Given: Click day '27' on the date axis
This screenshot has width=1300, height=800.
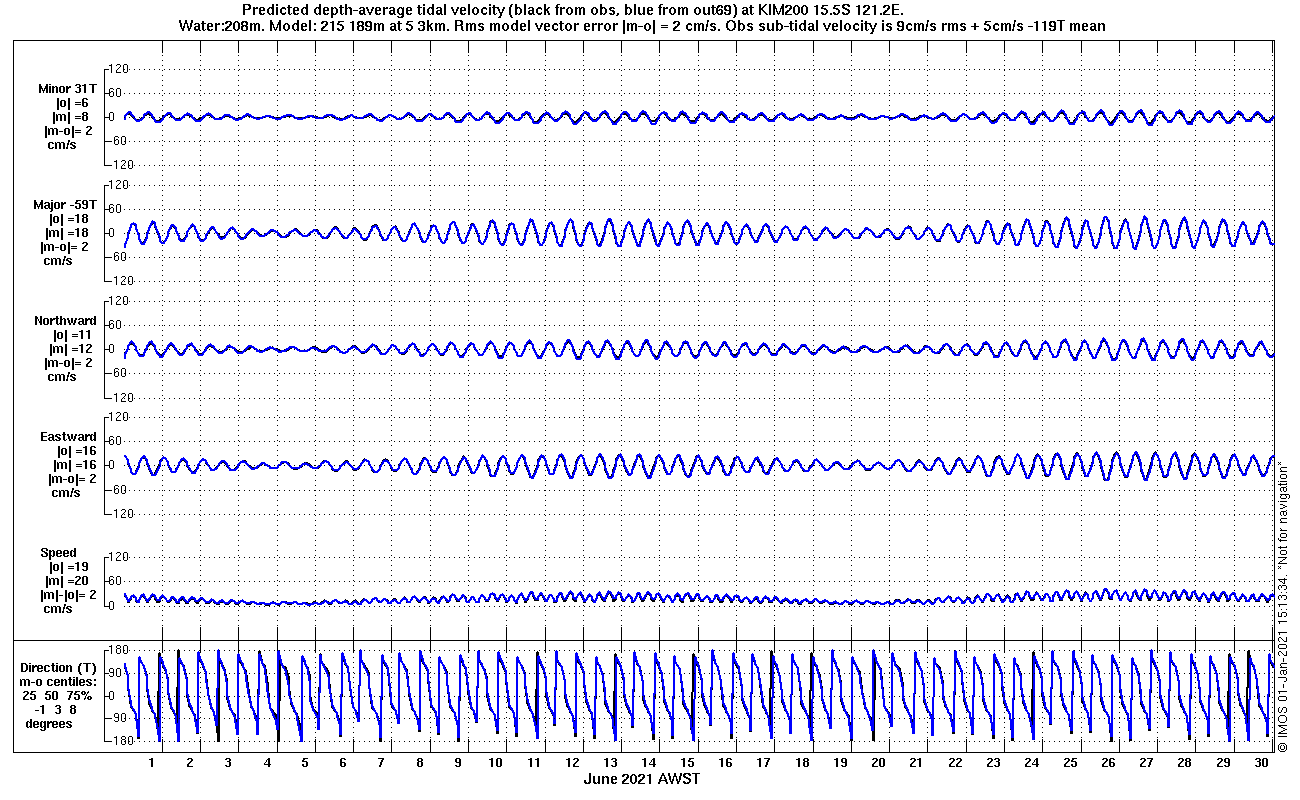Looking at the screenshot, I should point(1146,763).
